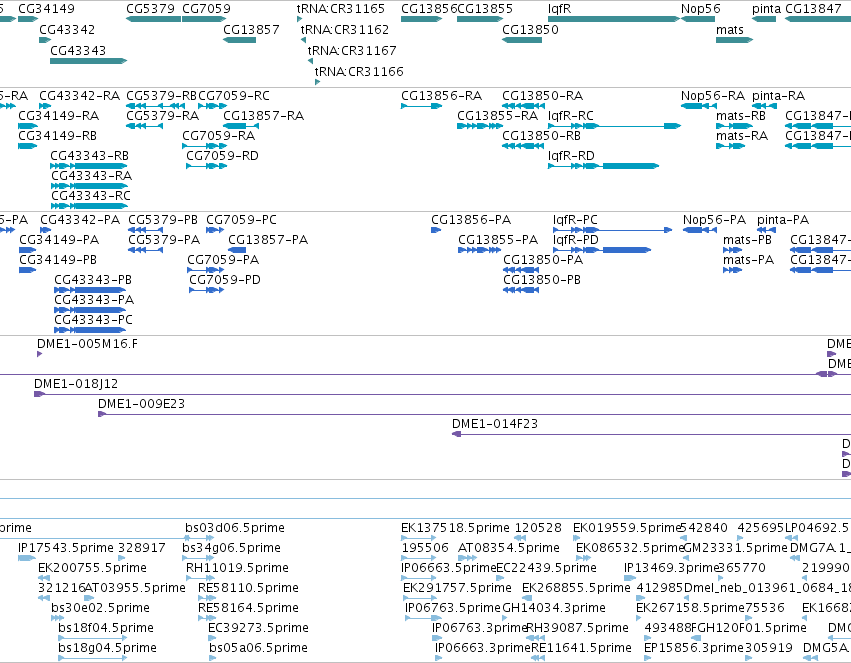
Task: Select protein CG13856-PA label
Action: point(471,220)
